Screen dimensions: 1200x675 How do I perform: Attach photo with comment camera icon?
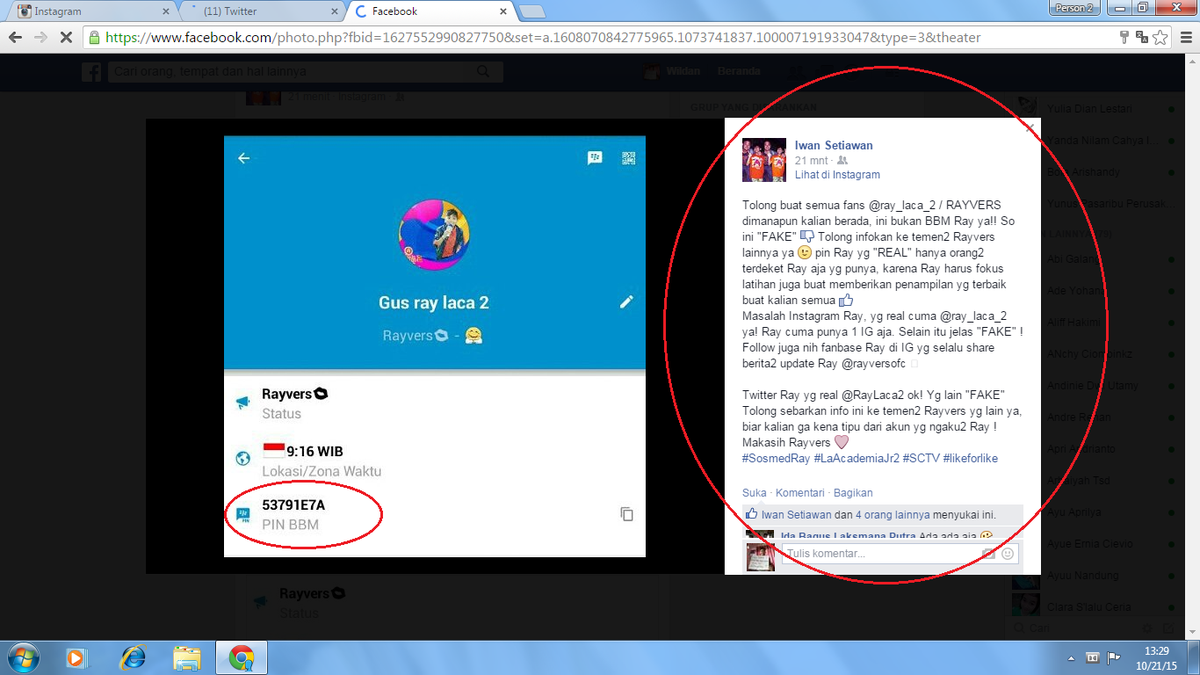tap(988, 553)
